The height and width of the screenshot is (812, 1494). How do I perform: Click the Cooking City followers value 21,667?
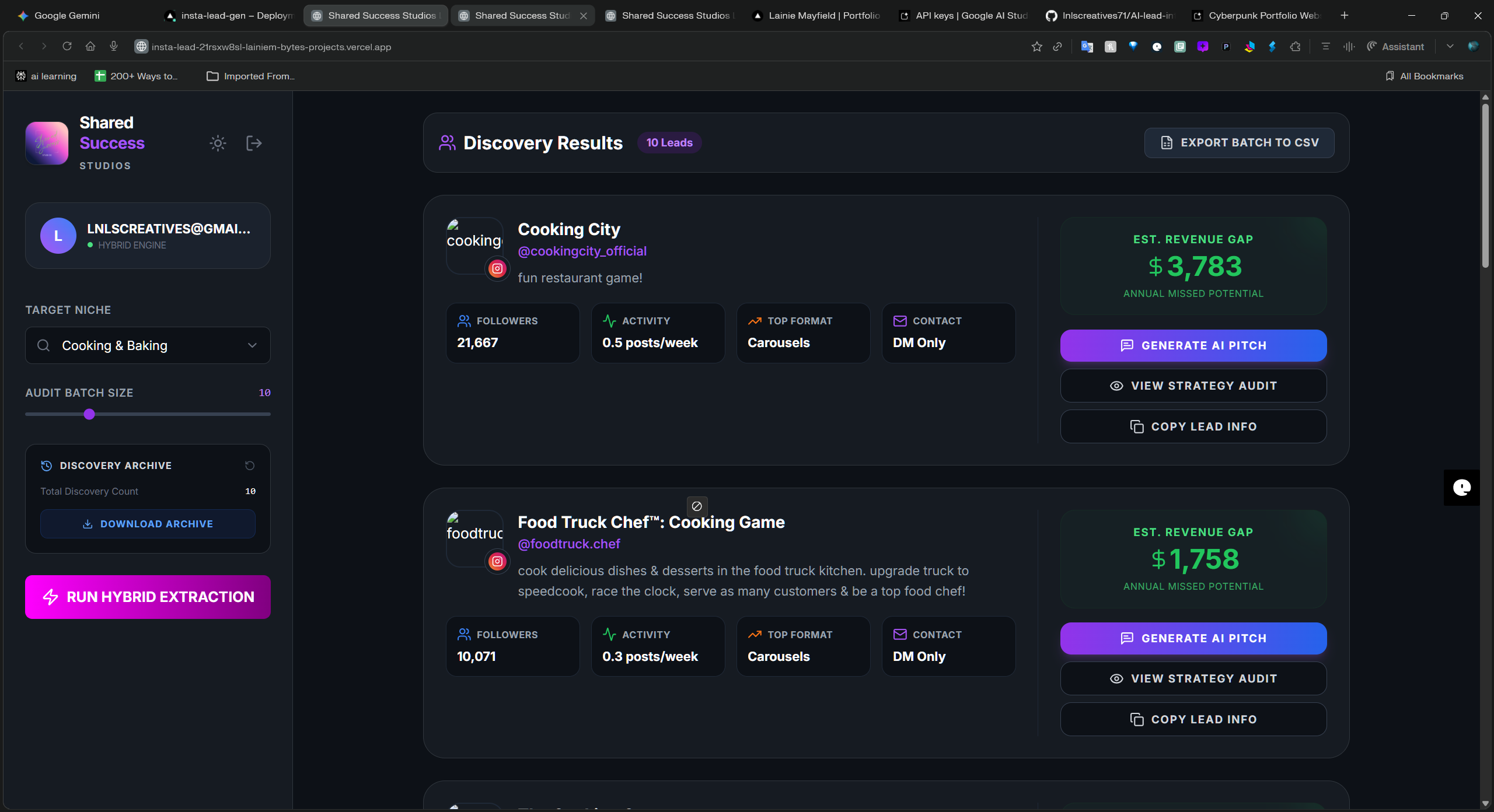[x=477, y=343]
